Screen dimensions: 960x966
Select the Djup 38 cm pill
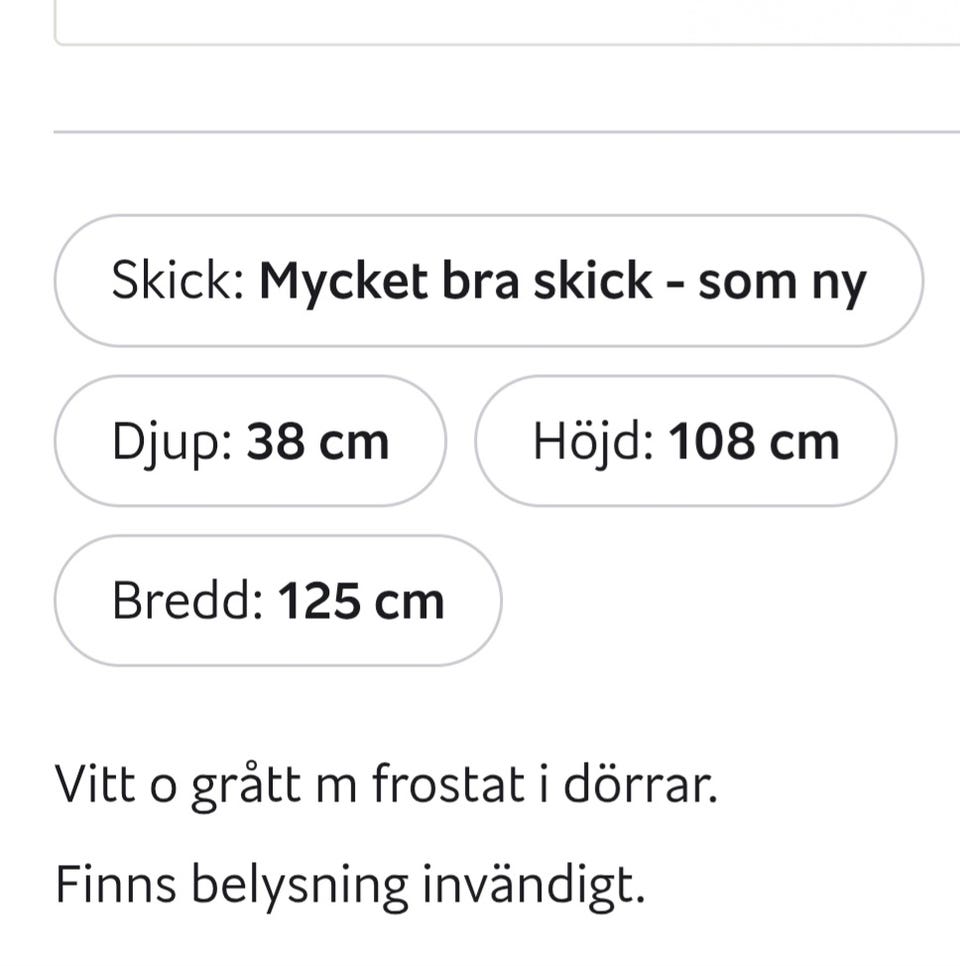coord(250,441)
